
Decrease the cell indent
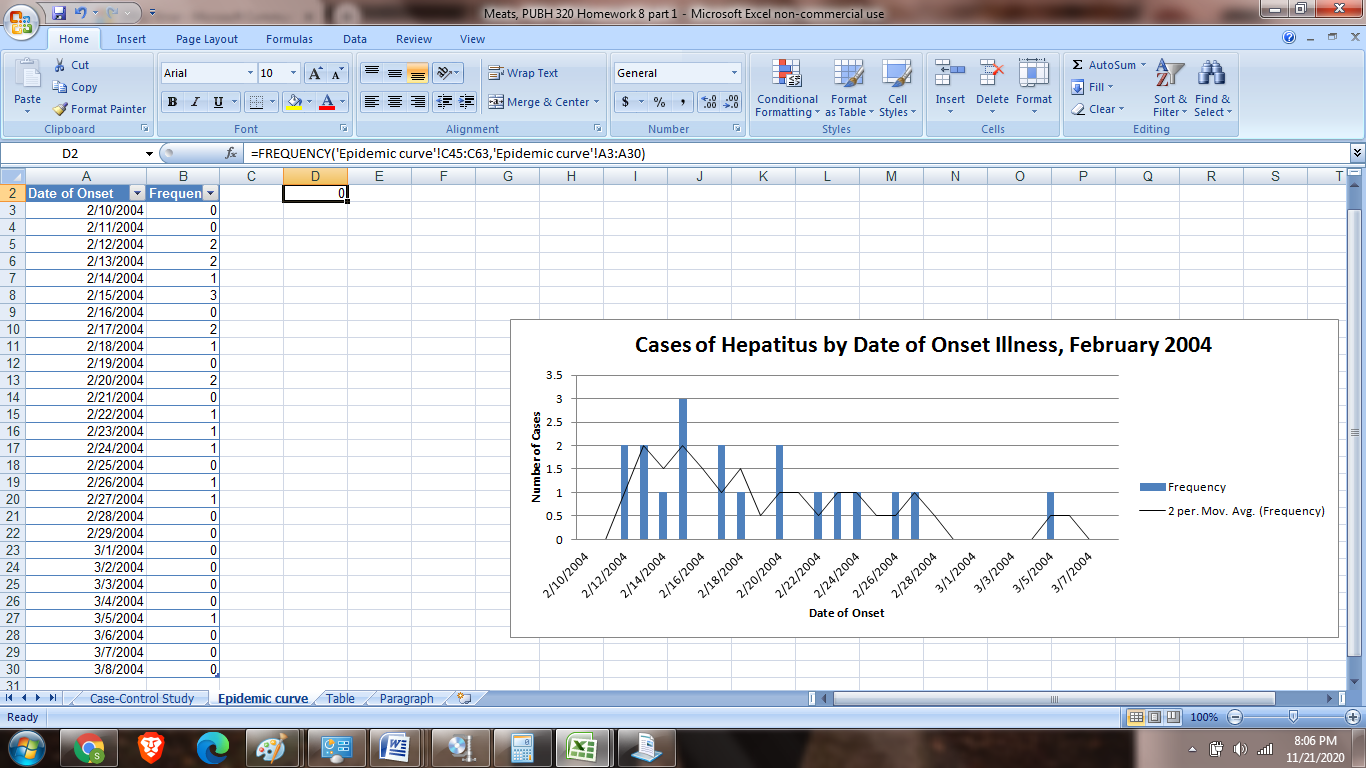click(444, 102)
